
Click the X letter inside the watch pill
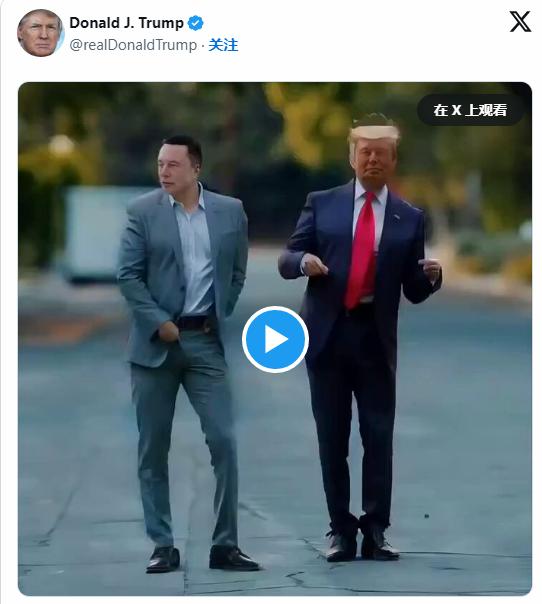(456, 110)
